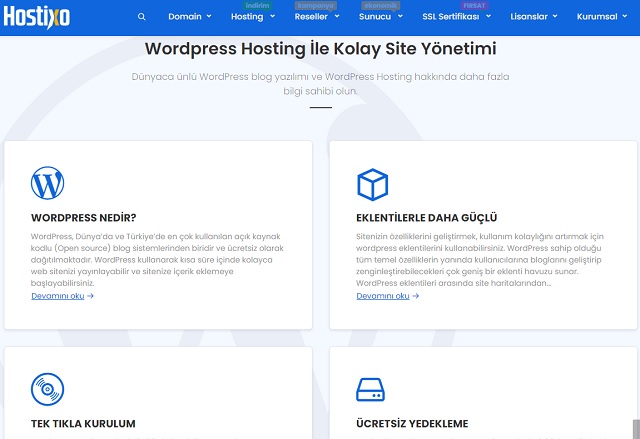Click the EKLENTİLERLE DAHA GÜÇLÜ heading
The image size is (640, 439).
pyautogui.click(x=427, y=217)
